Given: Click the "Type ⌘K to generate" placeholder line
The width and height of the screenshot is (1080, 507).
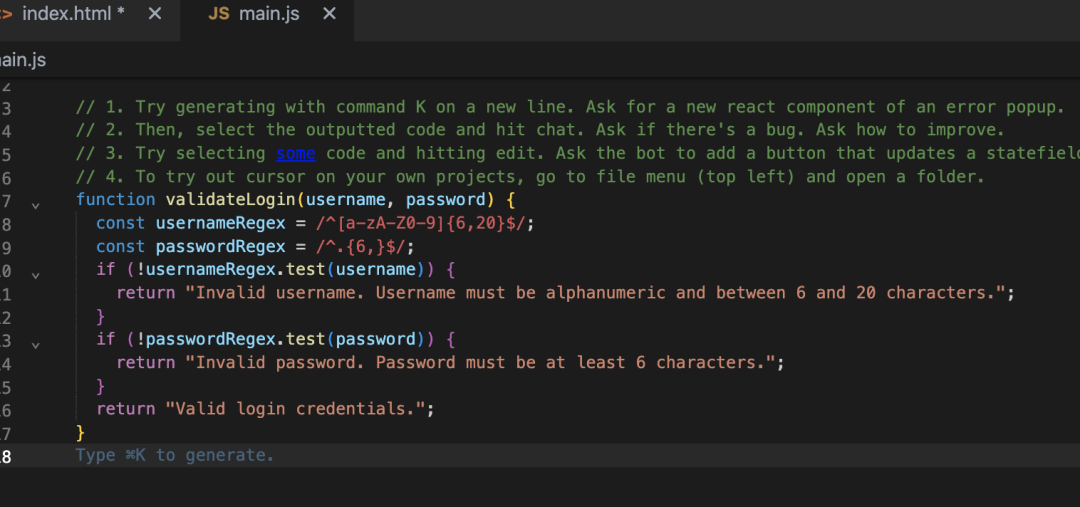Looking at the screenshot, I should pyautogui.click(x=175, y=456).
